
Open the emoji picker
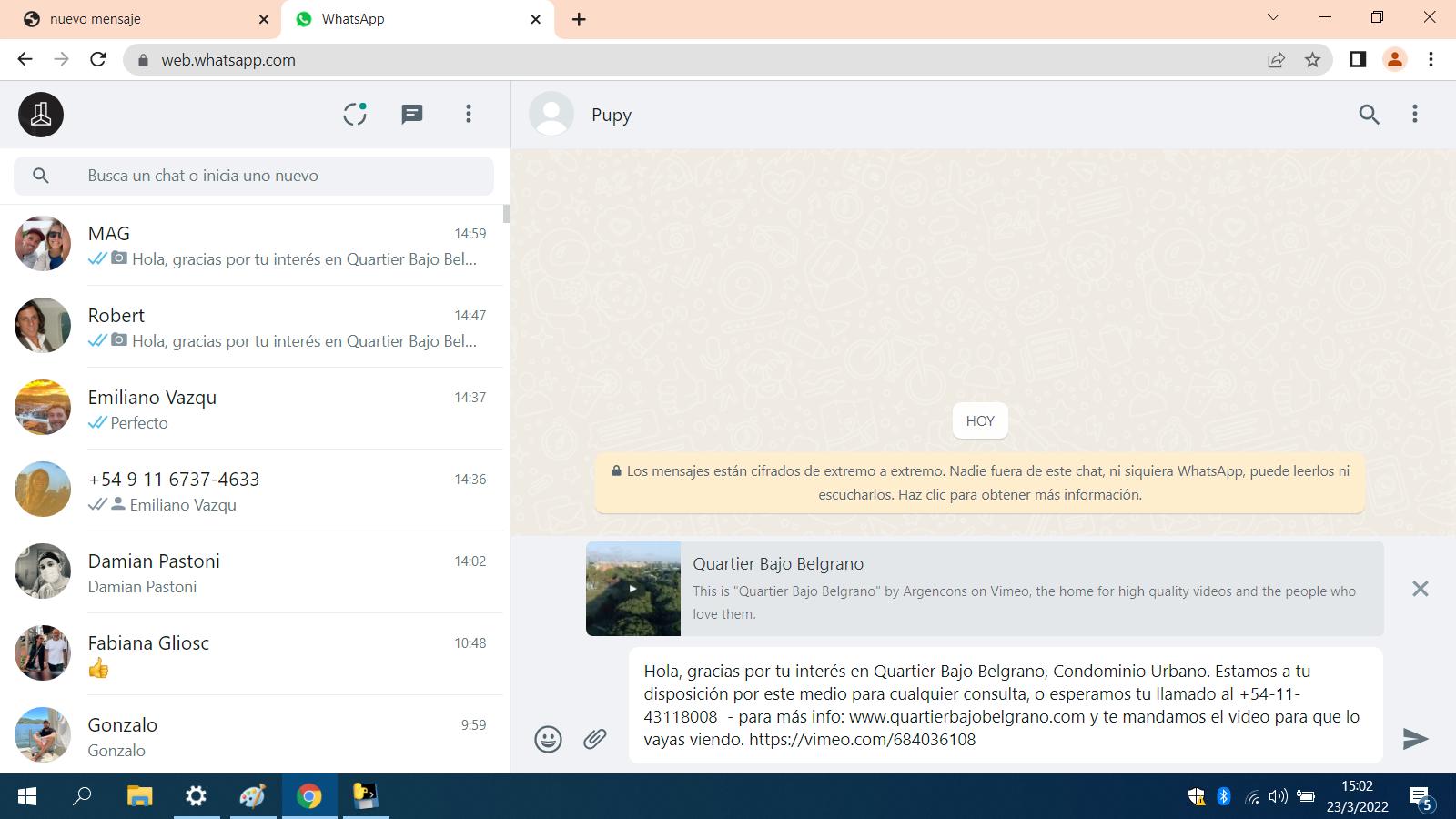548,739
